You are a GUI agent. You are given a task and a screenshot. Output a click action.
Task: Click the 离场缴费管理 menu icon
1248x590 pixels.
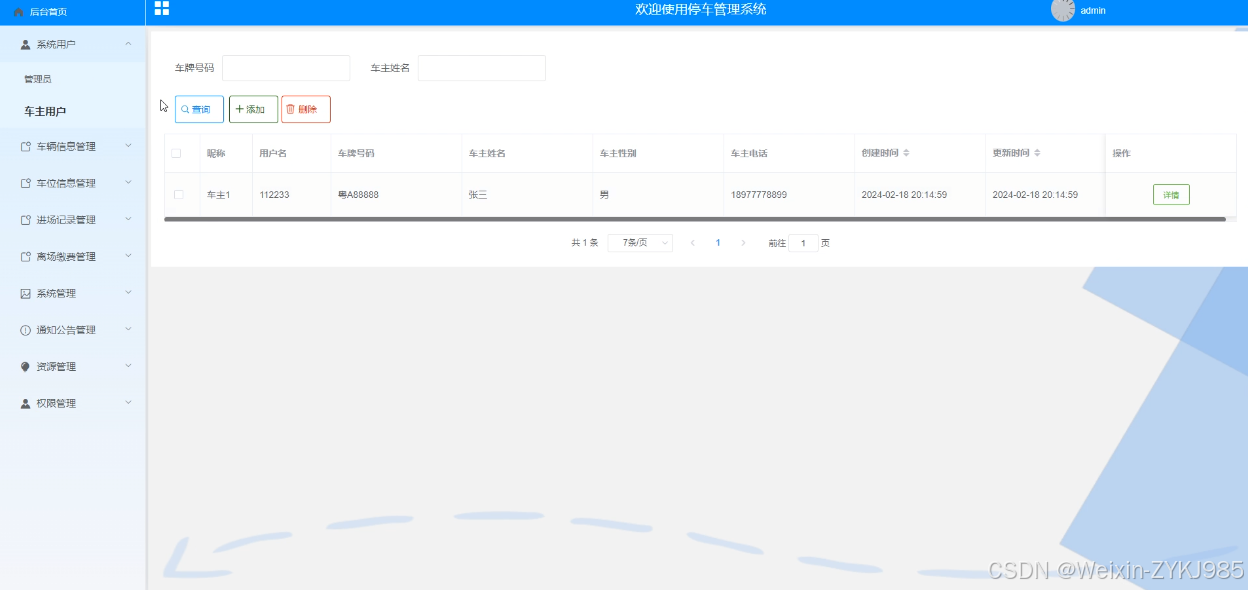tap(26, 257)
